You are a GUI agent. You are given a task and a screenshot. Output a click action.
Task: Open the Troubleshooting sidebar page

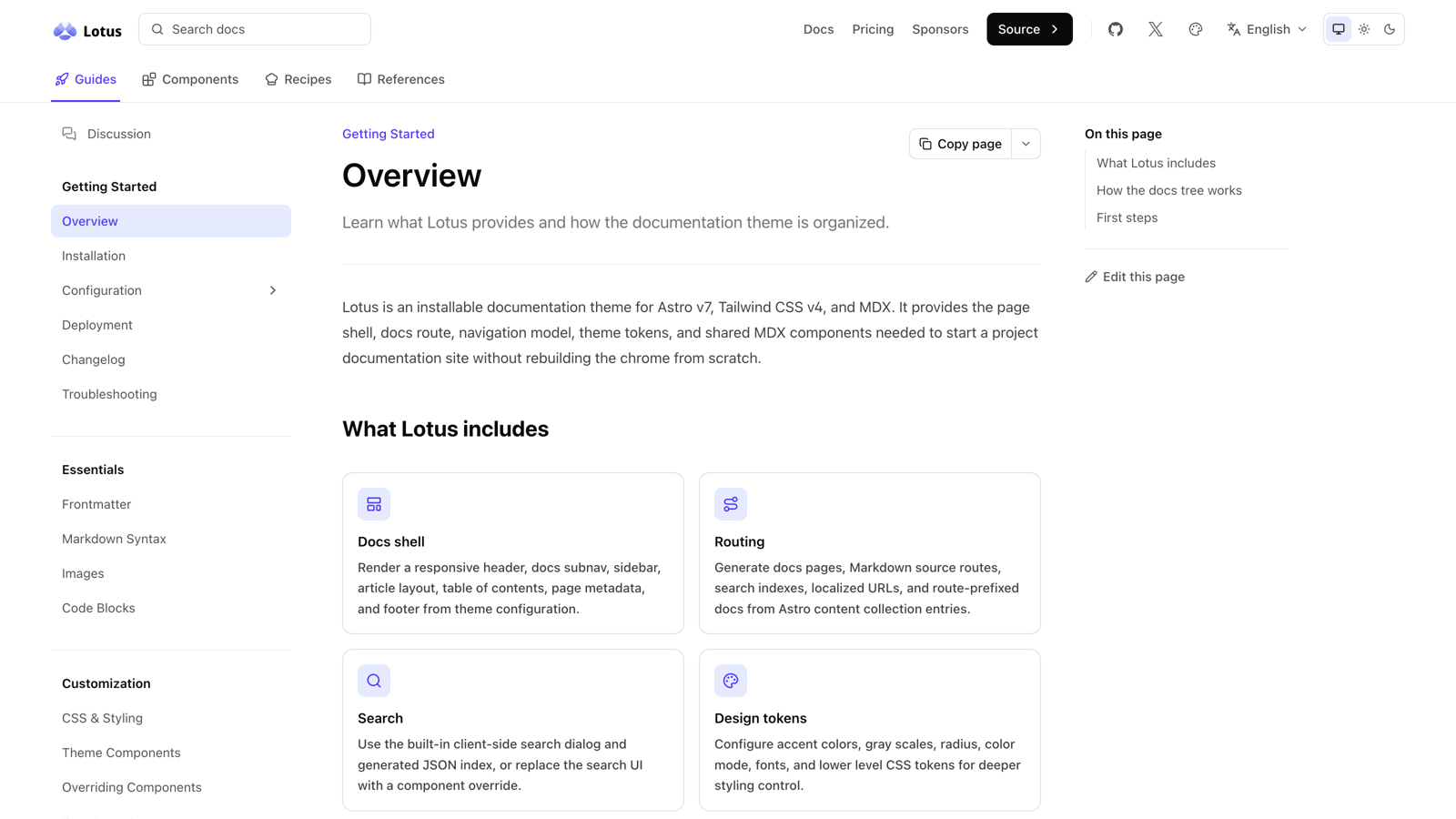[x=171, y=394]
